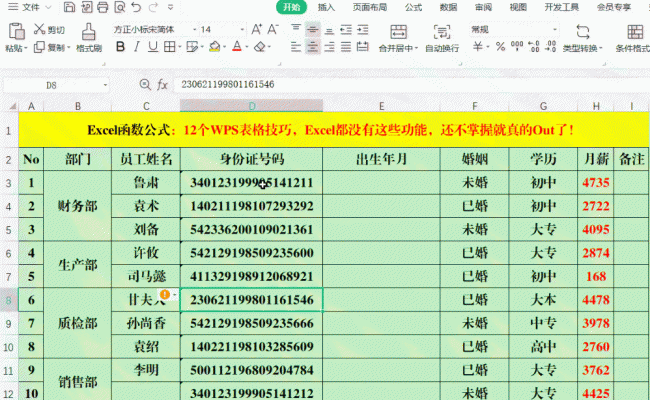
Task: Click the eraser clear formatting icon
Action: (x=260, y=47)
